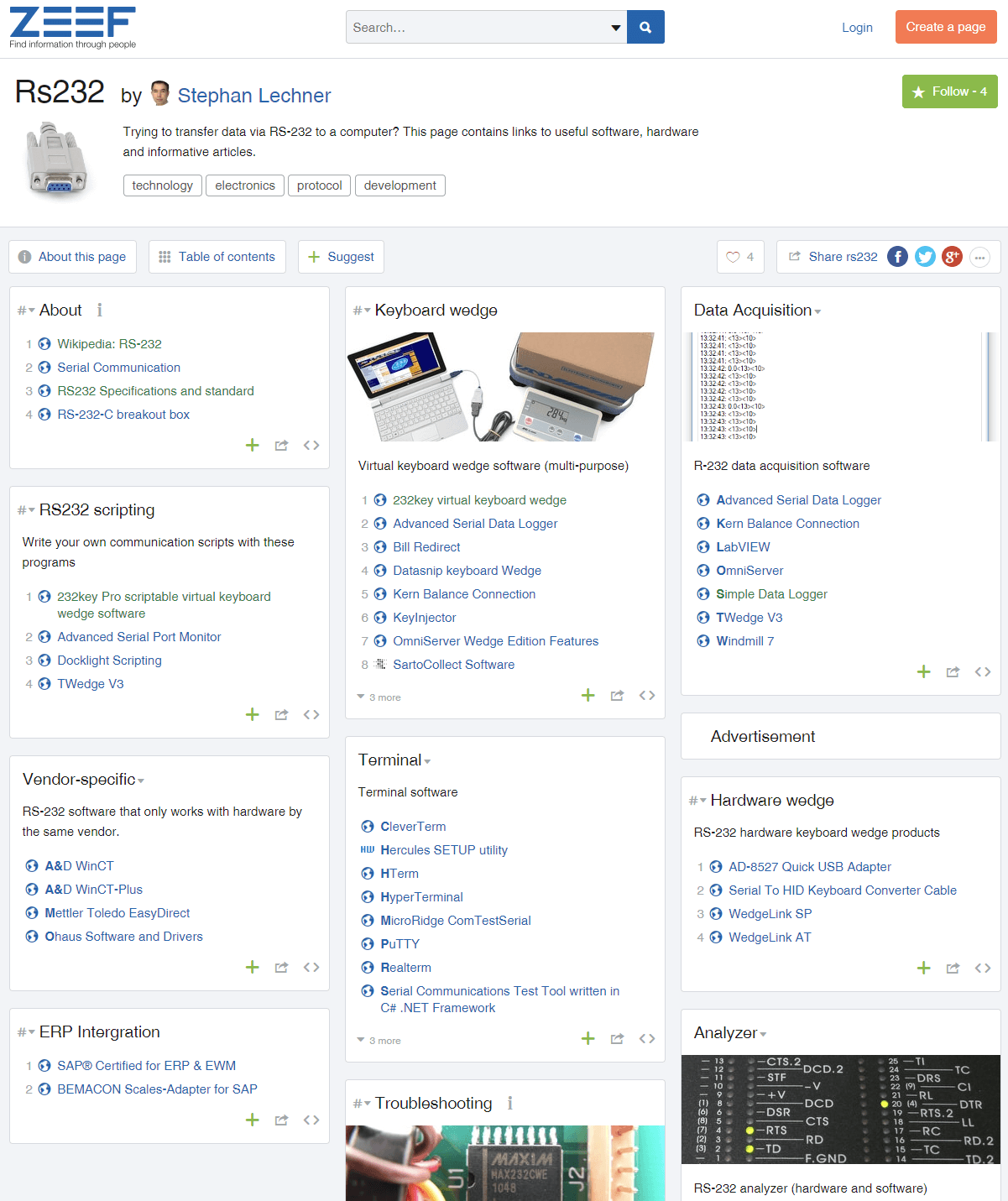Toggle the heart like button
The width and height of the screenshot is (1008, 1201).
pos(740,257)
